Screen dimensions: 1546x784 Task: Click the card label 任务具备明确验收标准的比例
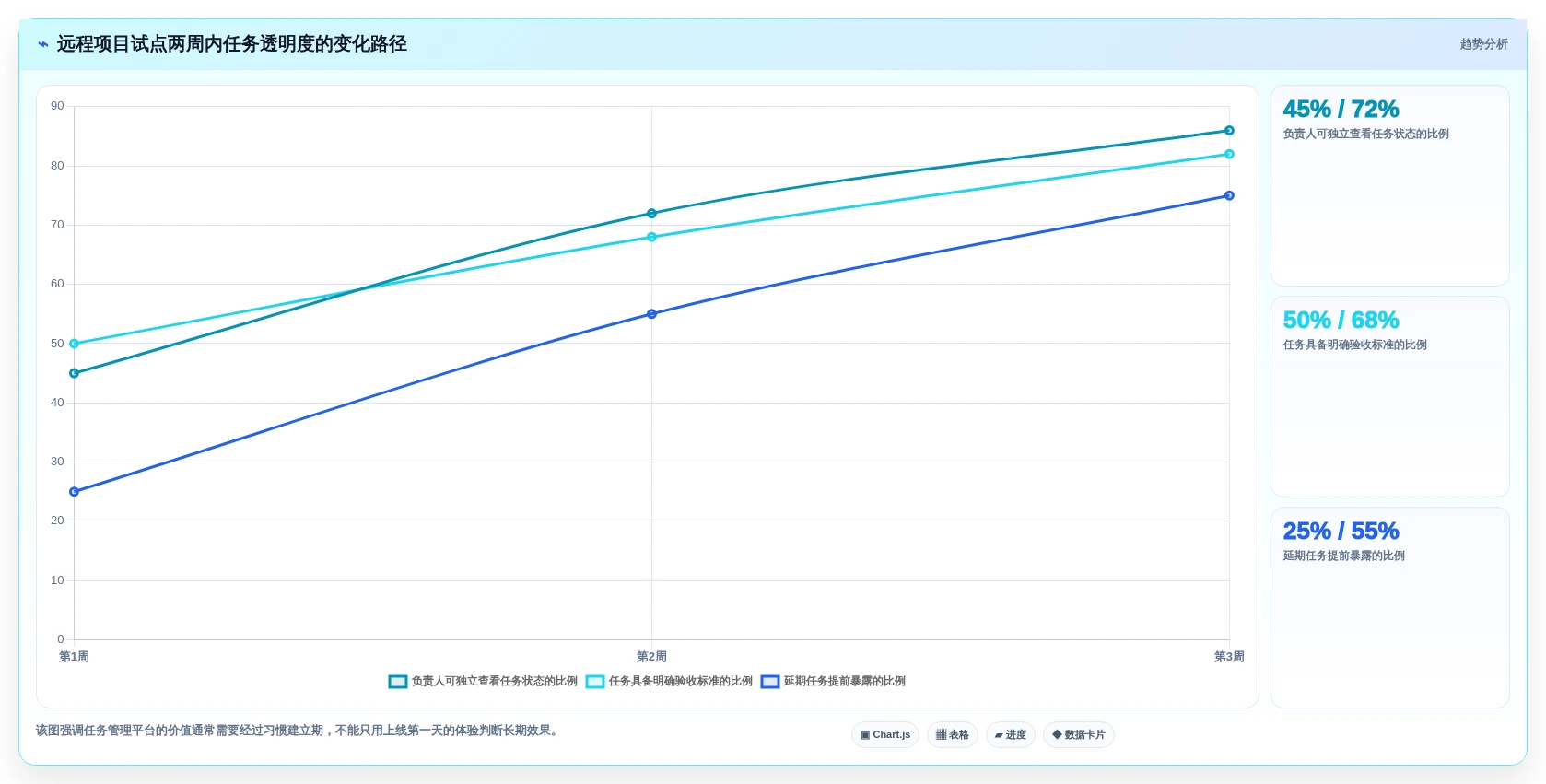(1354, 345)
